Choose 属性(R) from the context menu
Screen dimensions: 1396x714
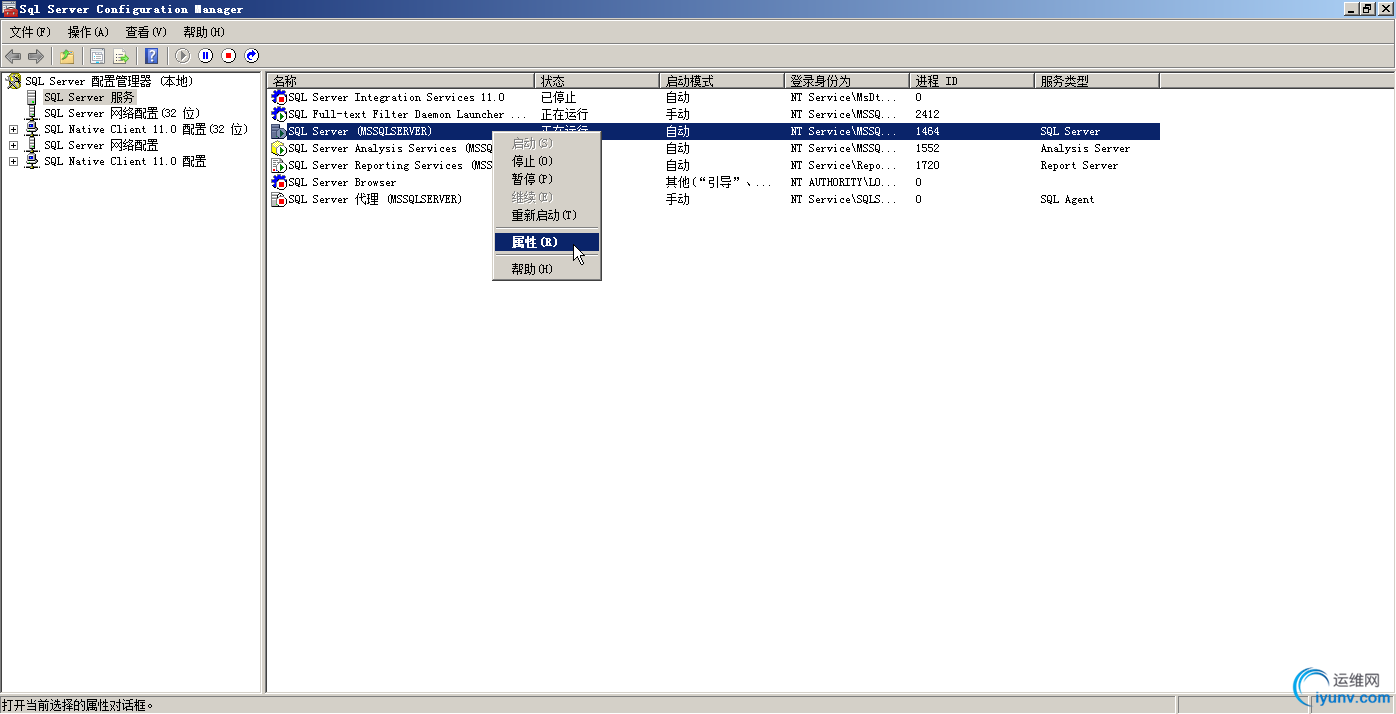click(547, 242)
